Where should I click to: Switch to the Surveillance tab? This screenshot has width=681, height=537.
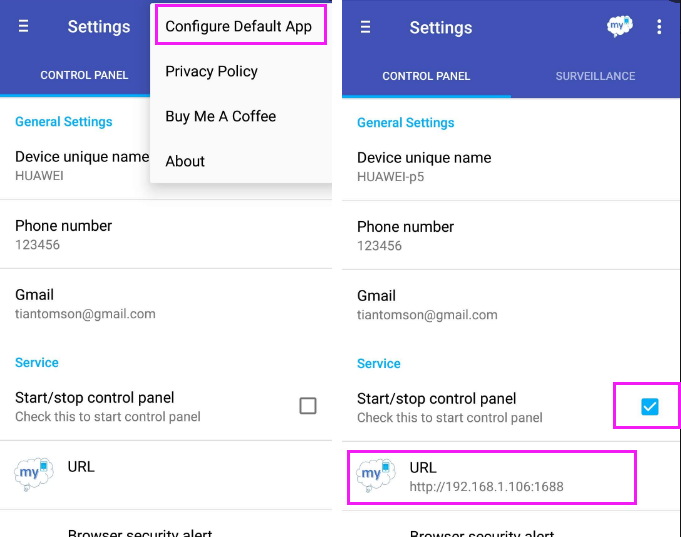[595, 76]
